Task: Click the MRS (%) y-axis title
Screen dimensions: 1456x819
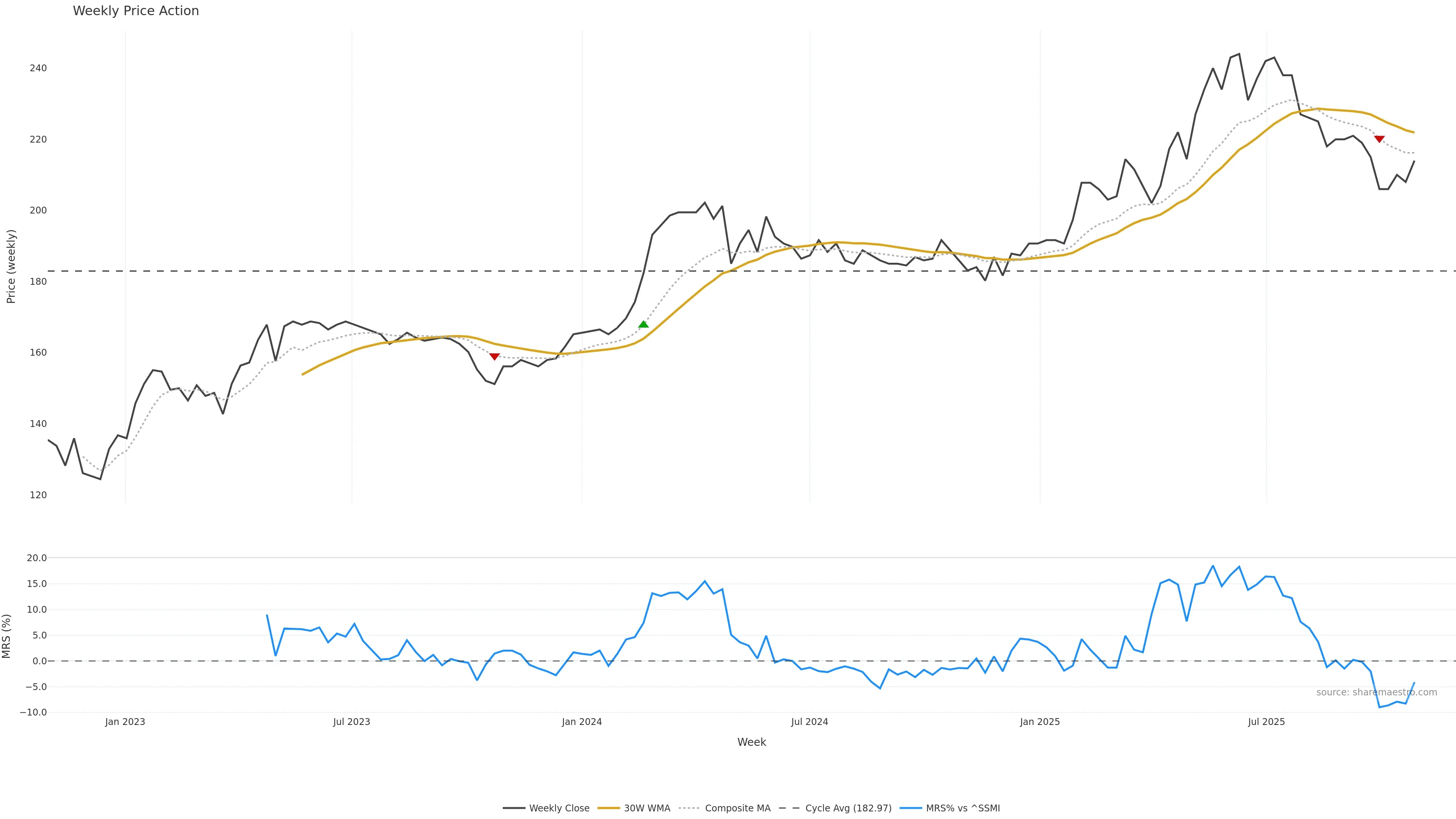Action: coord(7,636)
